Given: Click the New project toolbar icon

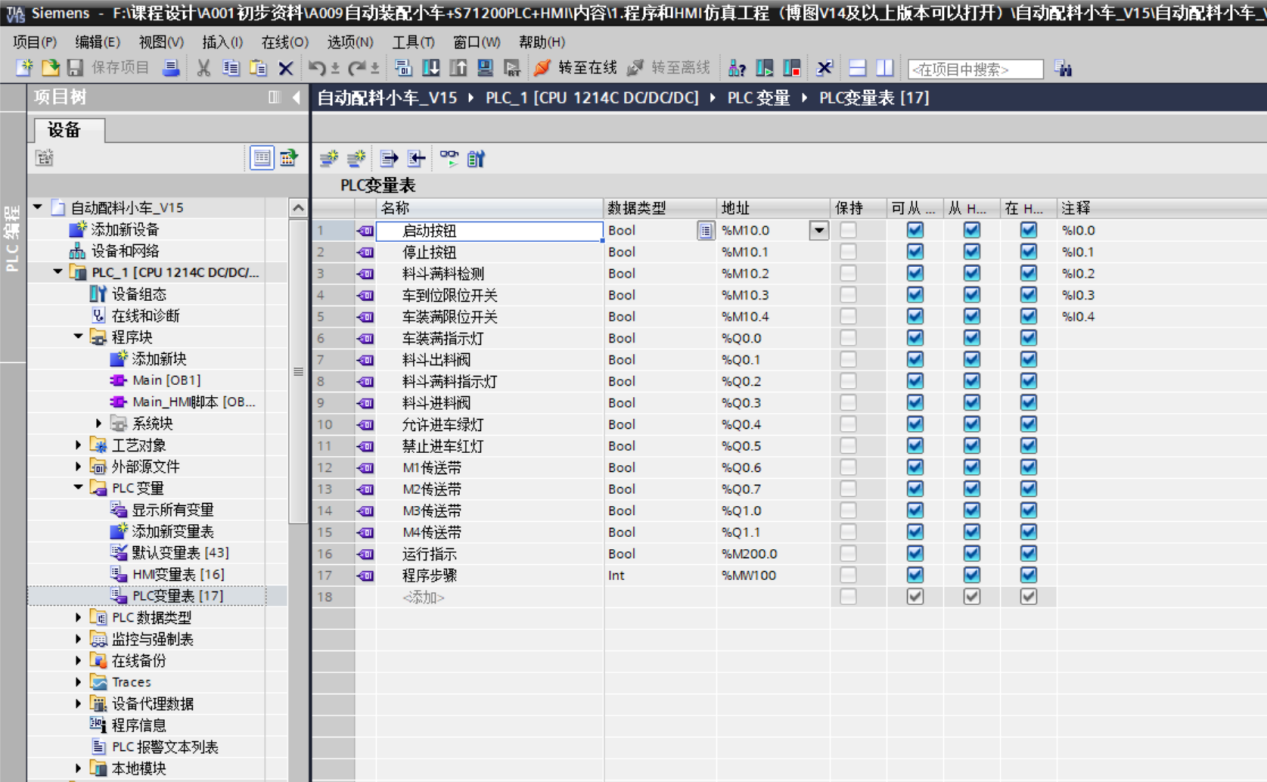Looking at the screenshot, I should [24, 68].
